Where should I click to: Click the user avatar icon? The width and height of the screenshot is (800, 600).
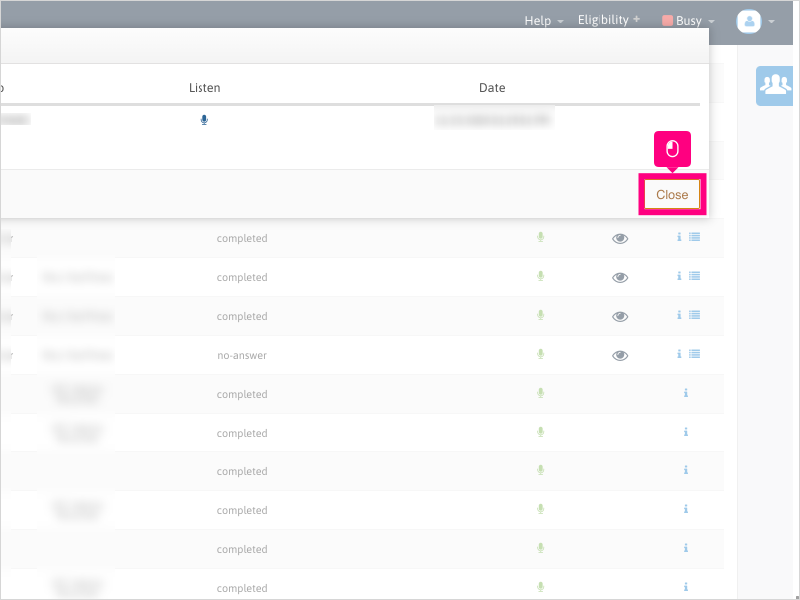pos(749,21)
